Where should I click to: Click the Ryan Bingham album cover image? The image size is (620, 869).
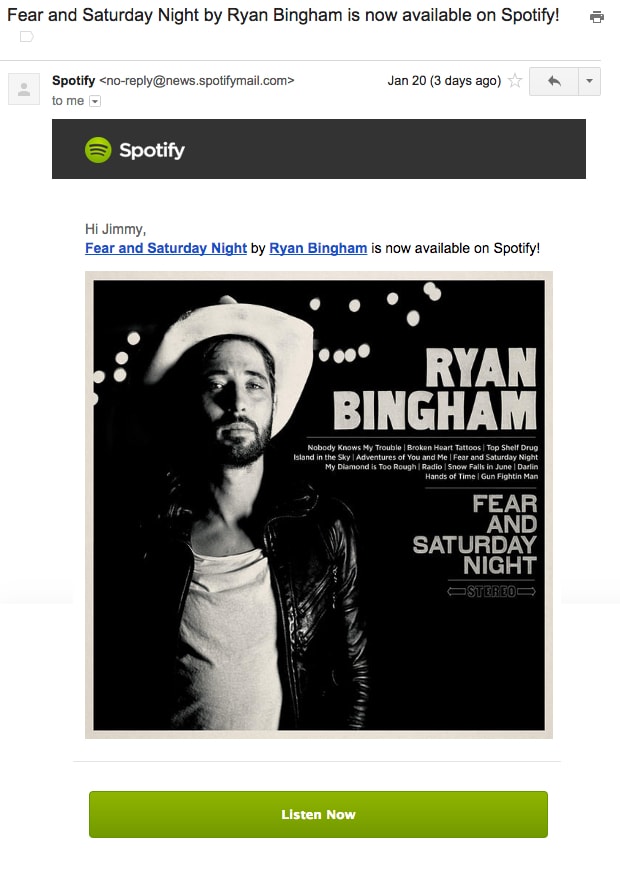point(319,505)
